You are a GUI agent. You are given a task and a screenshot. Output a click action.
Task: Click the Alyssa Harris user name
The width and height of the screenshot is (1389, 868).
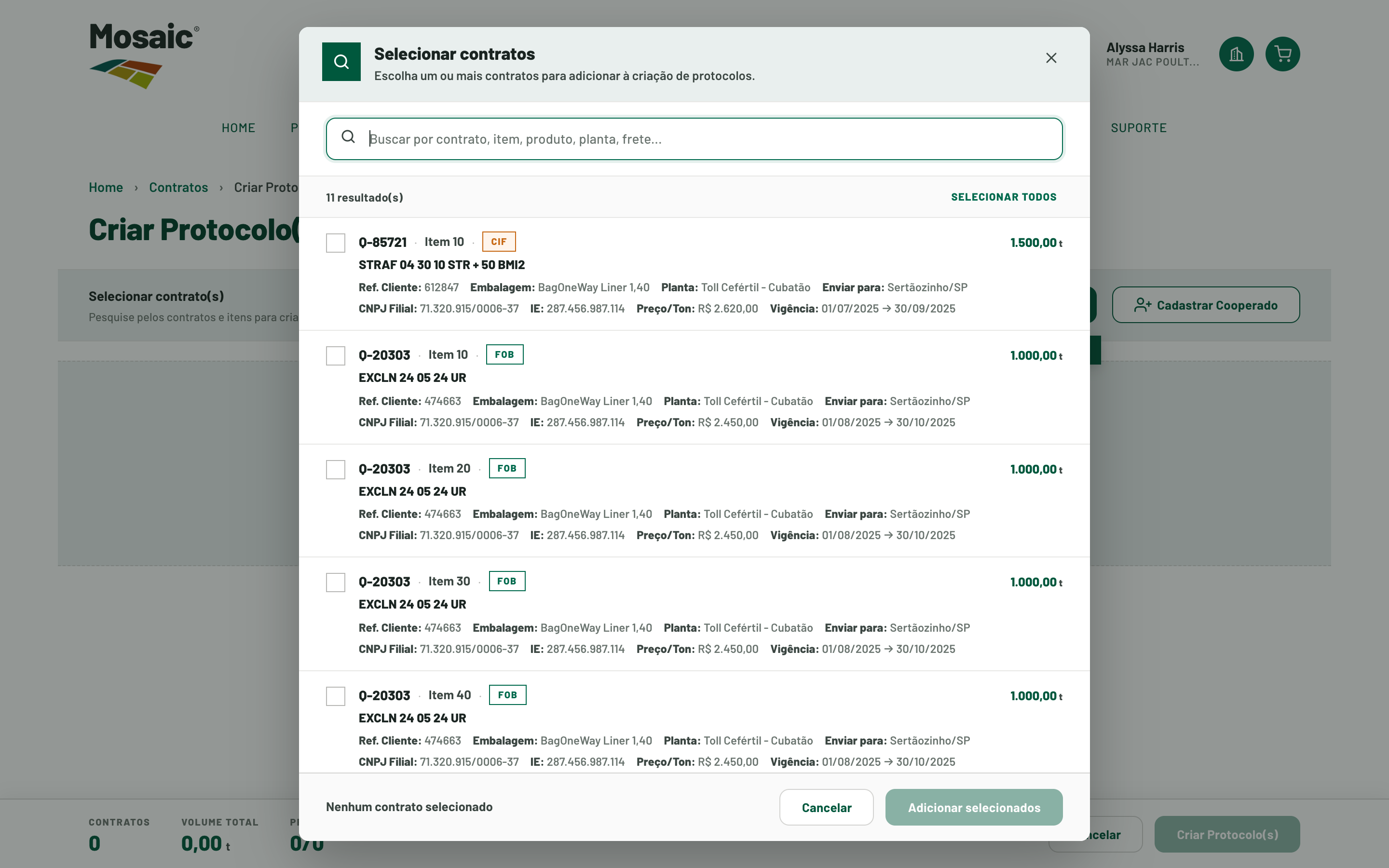point(1145,48)
